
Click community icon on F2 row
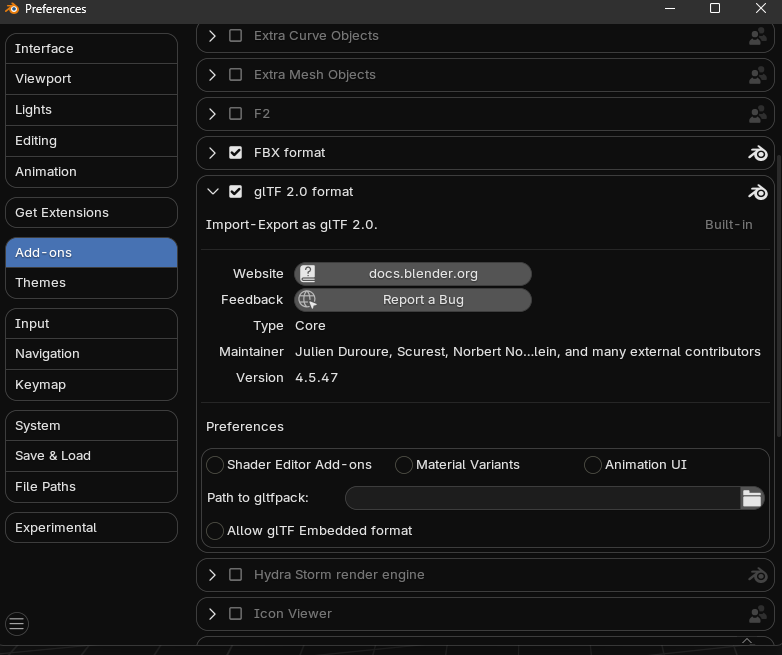point(758,114)
